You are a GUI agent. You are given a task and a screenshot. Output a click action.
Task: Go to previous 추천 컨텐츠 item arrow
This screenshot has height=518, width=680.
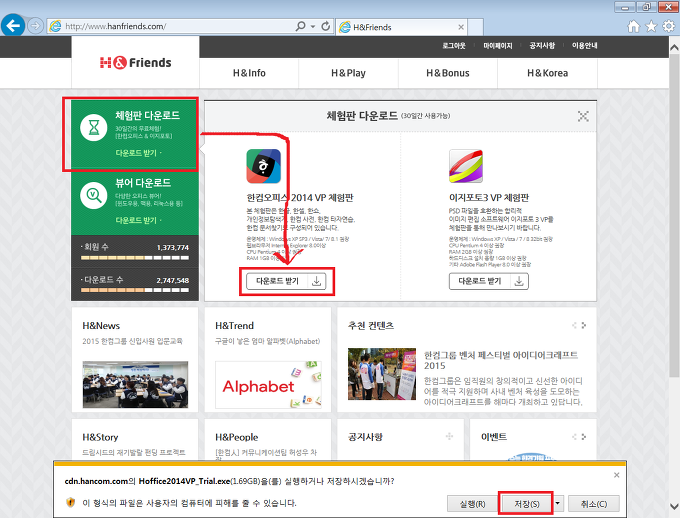tap(574, 325)
